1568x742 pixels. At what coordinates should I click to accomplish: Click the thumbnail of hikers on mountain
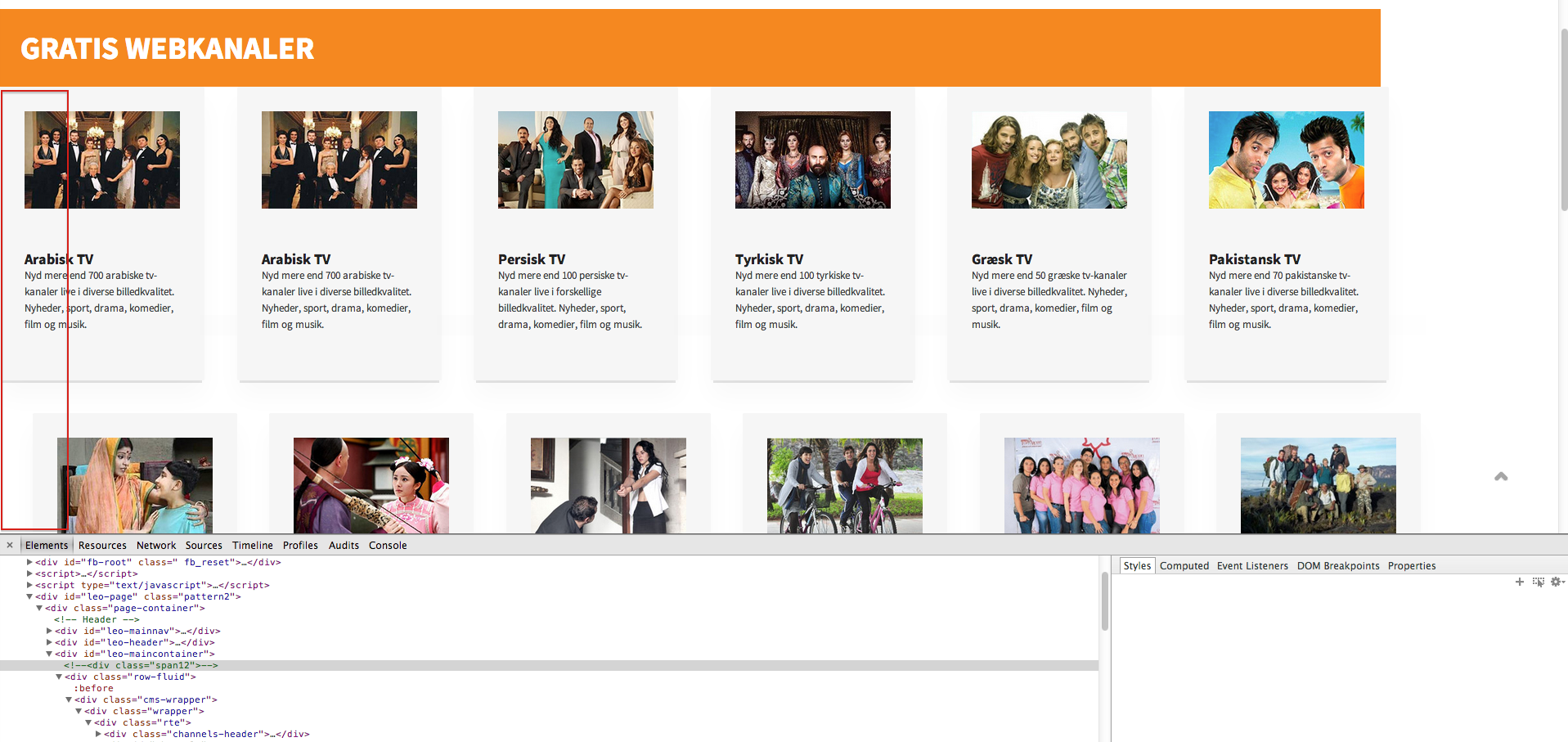click(x=1319, y=485)
